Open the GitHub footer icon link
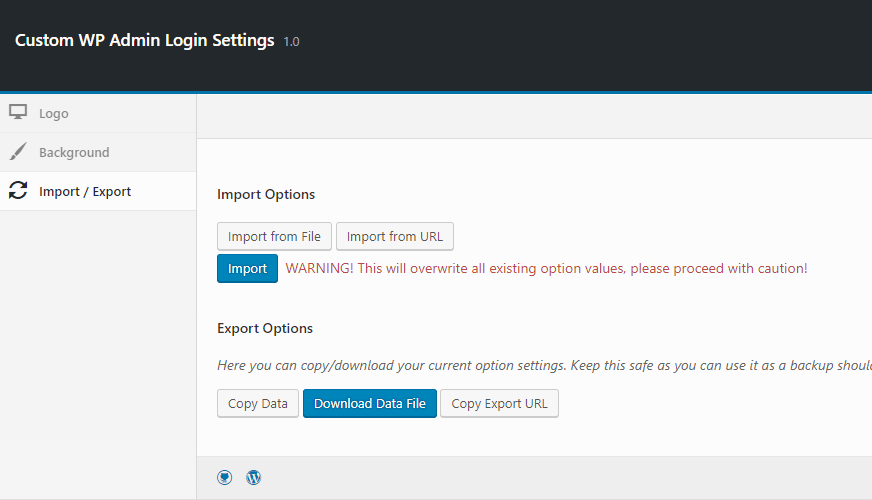Screen dimensions: 872x500 pos(225,477)
